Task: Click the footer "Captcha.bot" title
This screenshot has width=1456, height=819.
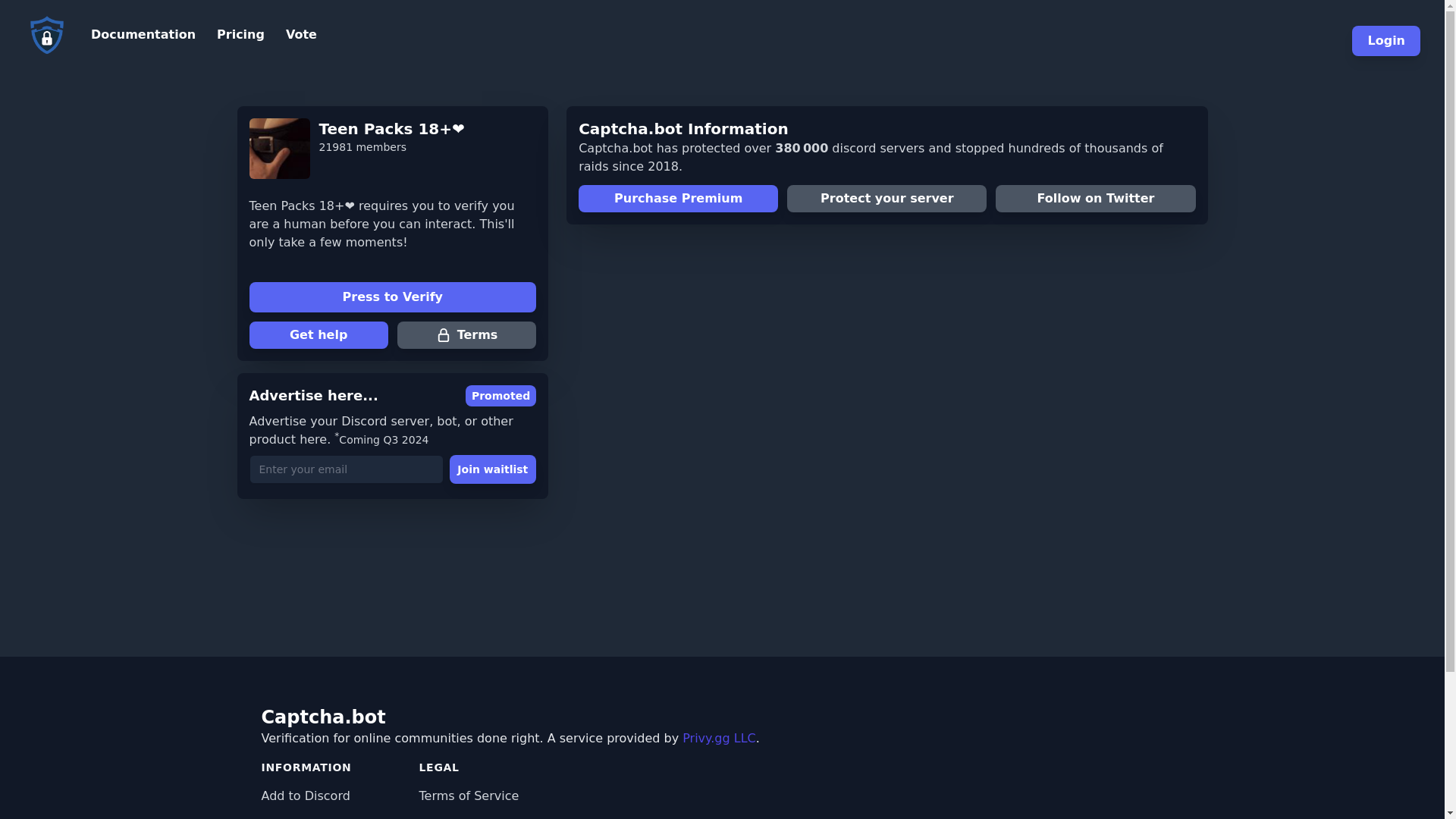Action: click(x=323, y=717)
